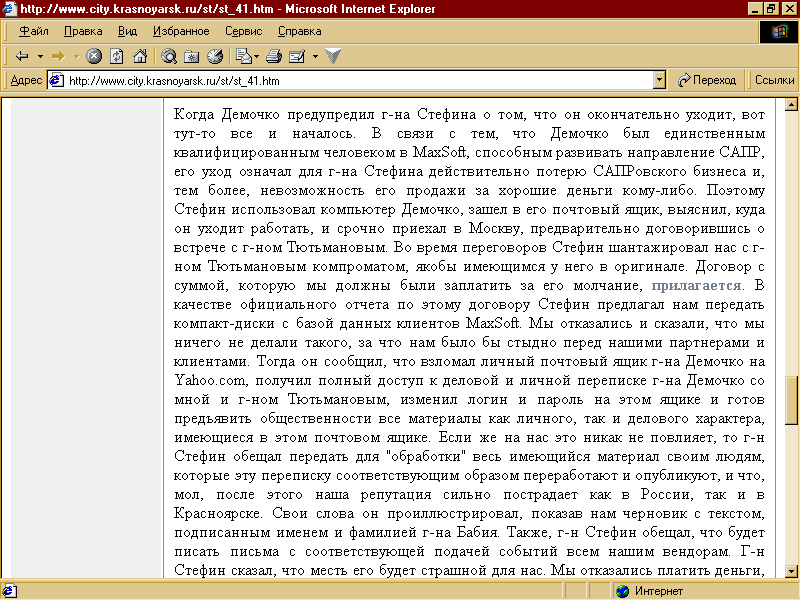Open the прилагается hyperlink
800x600 pixels.
696,285
